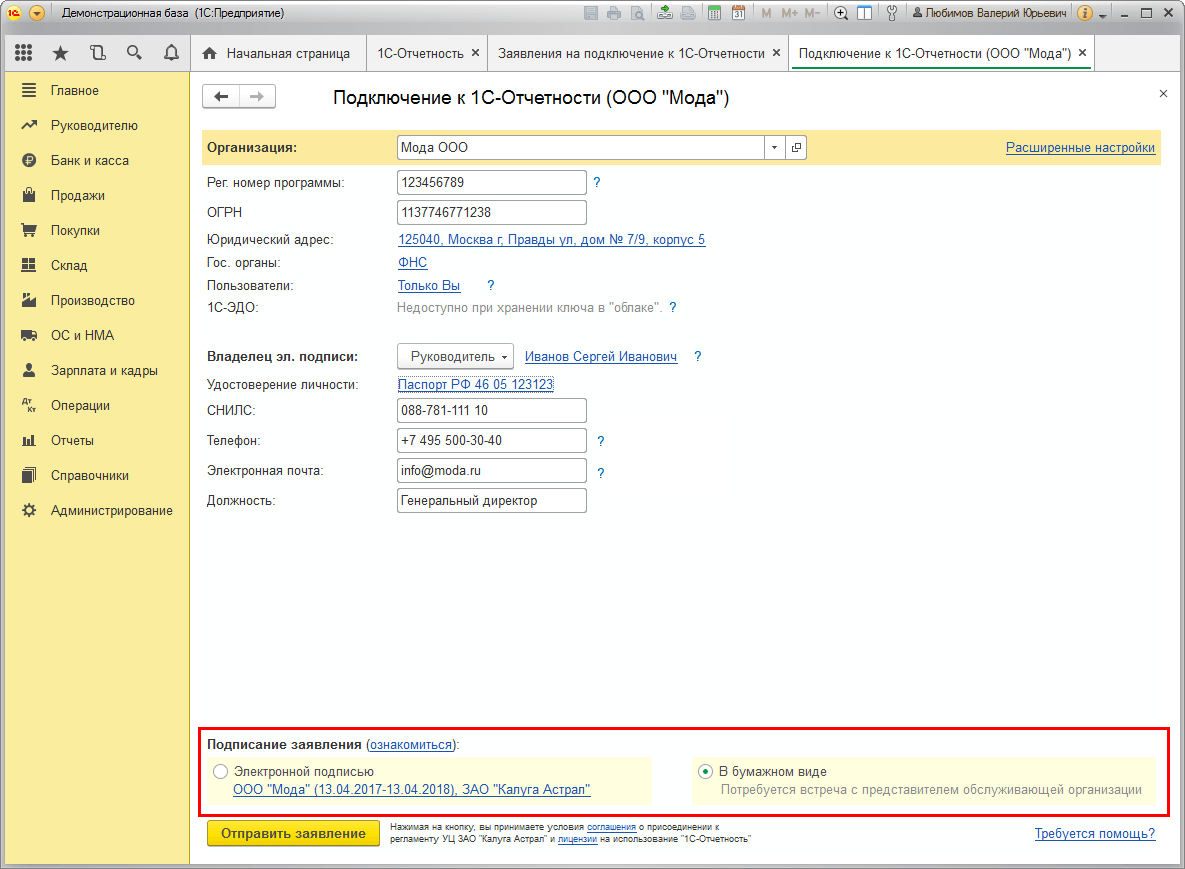1185x869 pixels.
Task: Open the sections menu grid icon
Action: [x=23, y=53]
